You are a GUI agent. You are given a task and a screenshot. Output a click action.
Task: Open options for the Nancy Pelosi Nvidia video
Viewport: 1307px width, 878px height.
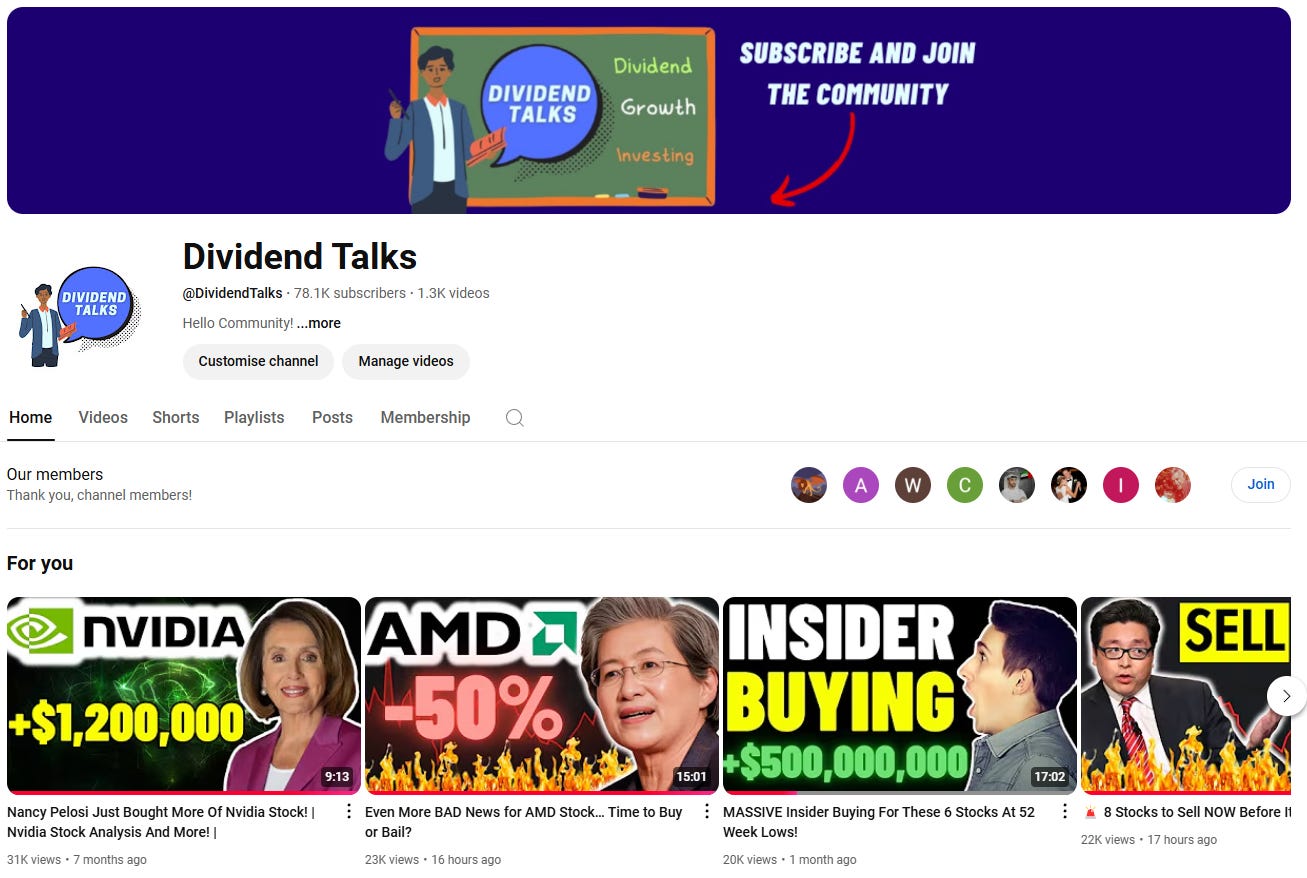349,811
